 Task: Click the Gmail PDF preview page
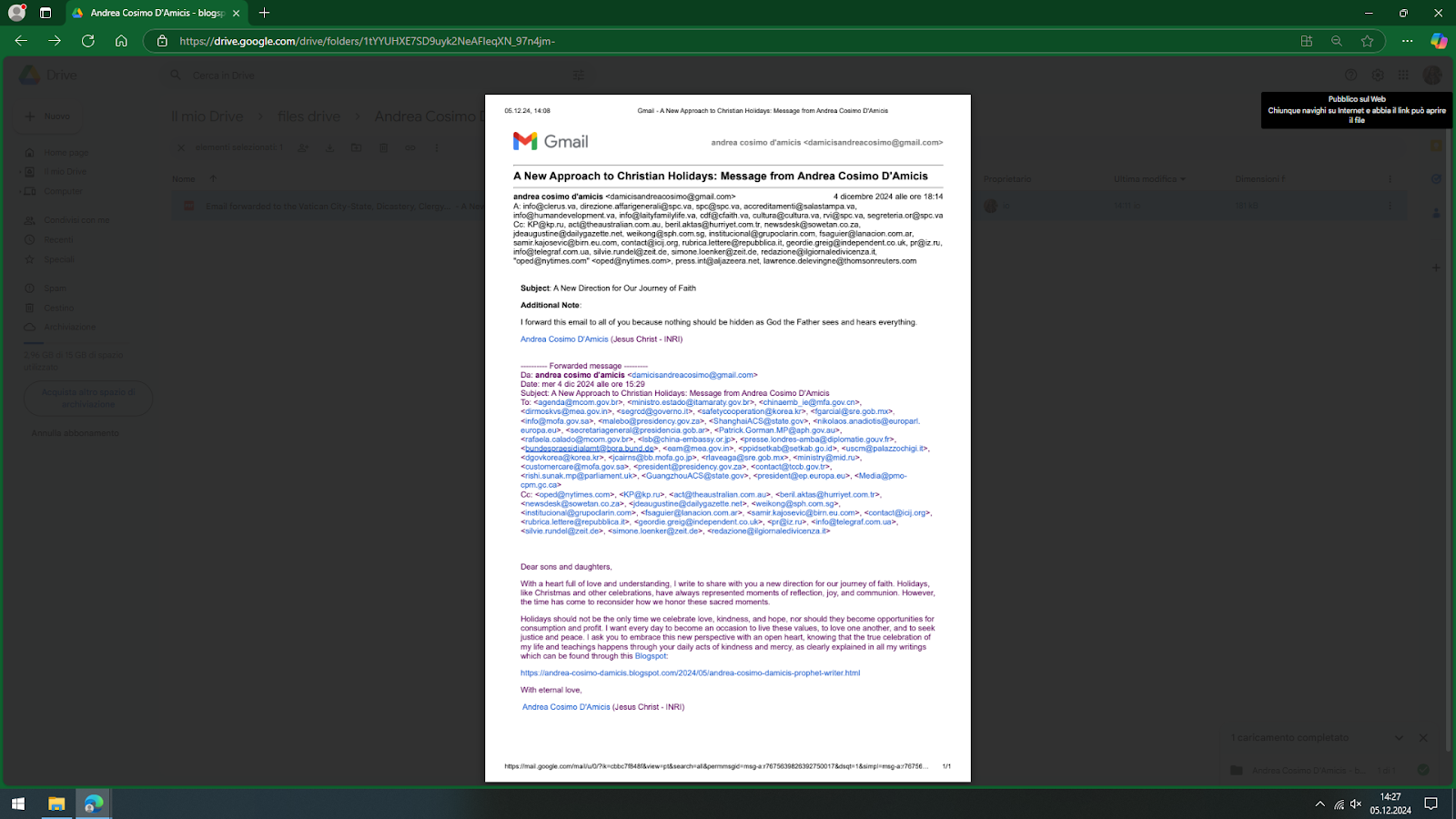(728, 438)
